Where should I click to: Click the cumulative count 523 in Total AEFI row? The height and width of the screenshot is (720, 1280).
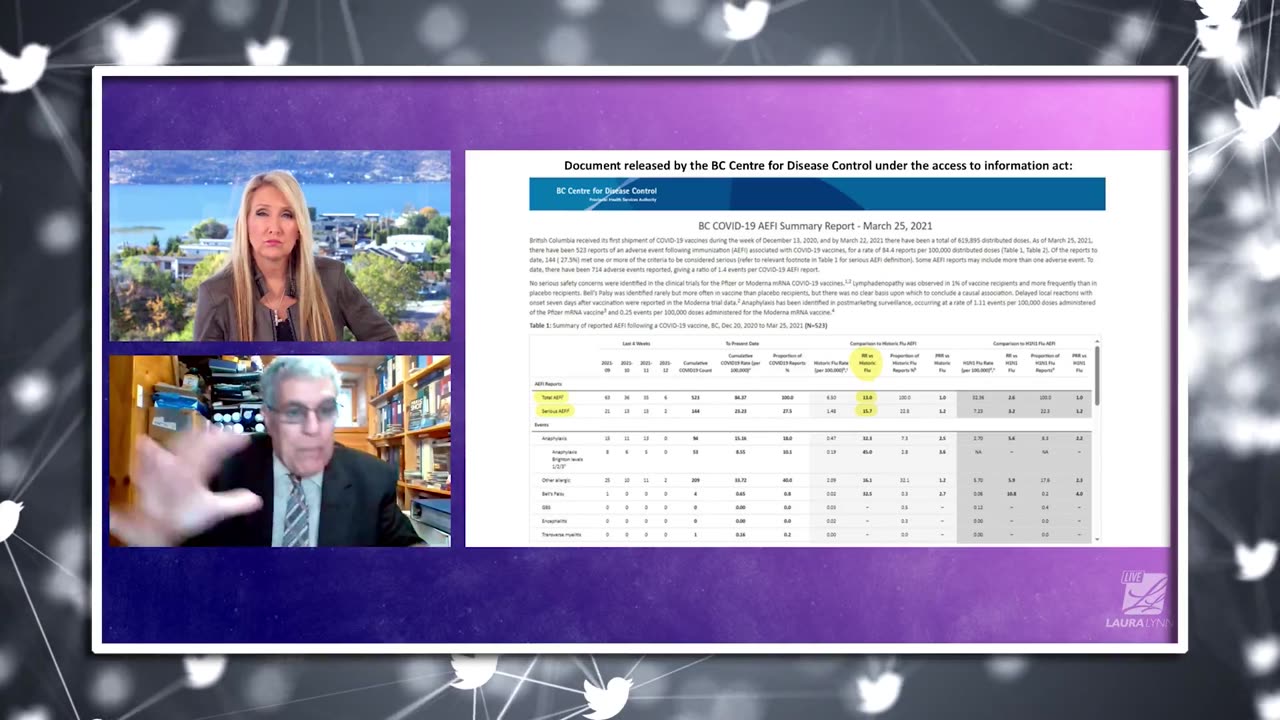coord(695,398)
